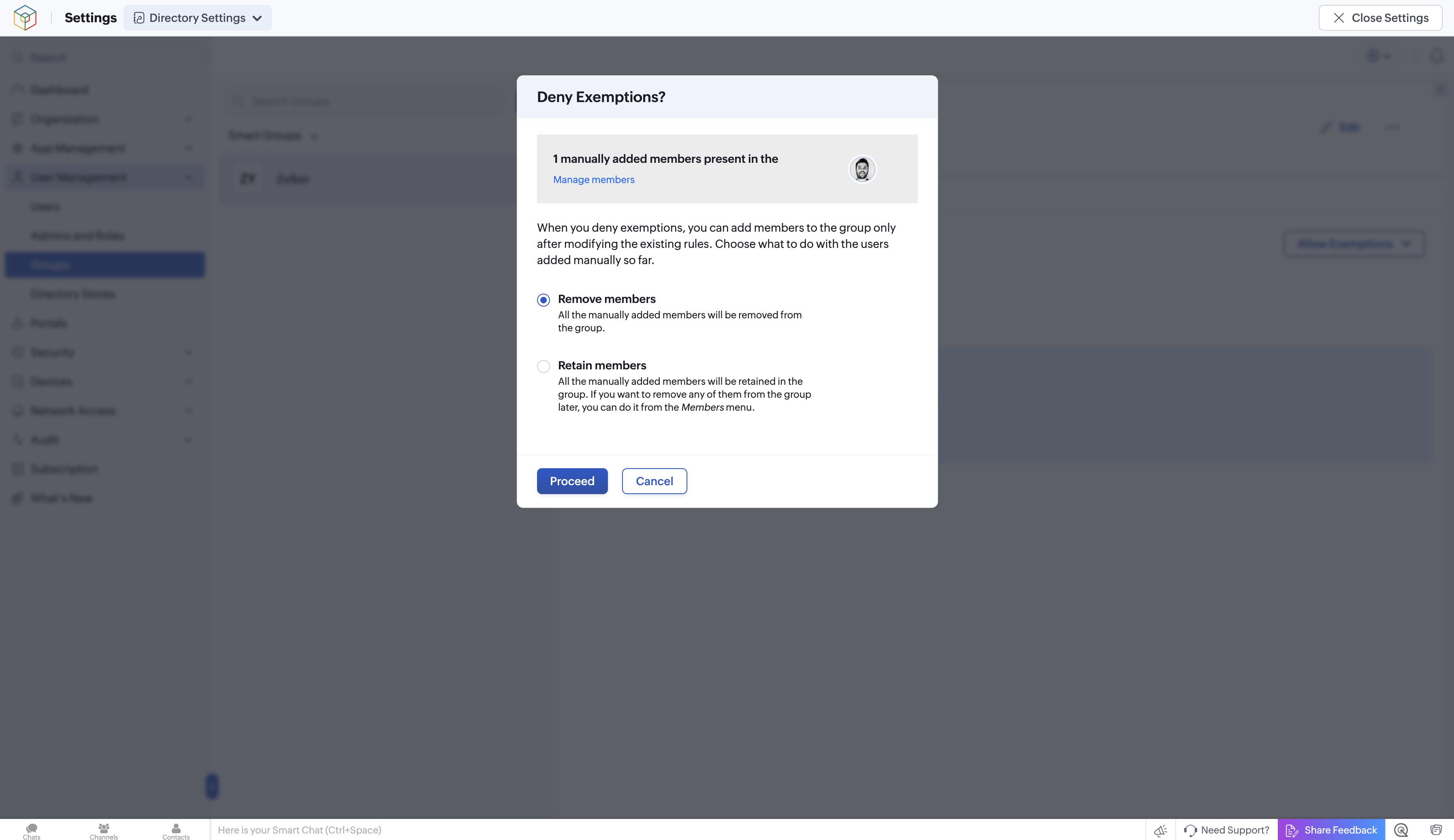The width and height of the screenshot is (1454, 840).
Task: Click Proceed to deny exemptions
Action: pyautogui.click(x=572, y=481)
